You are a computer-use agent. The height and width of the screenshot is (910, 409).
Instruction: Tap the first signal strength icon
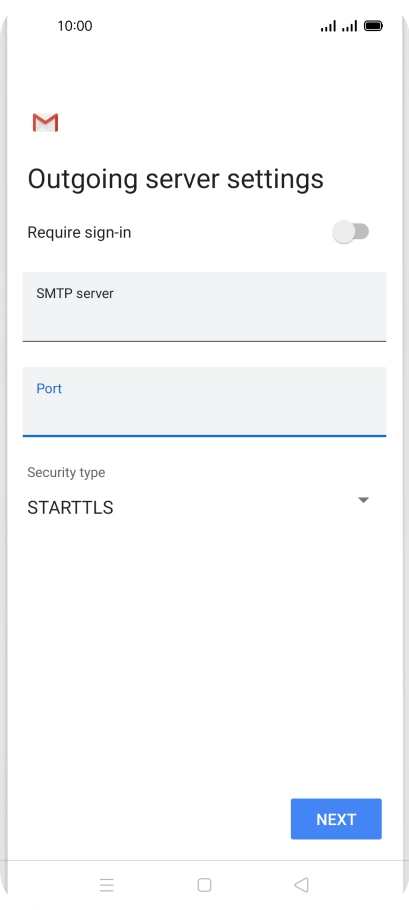click(x=328, y=26)
